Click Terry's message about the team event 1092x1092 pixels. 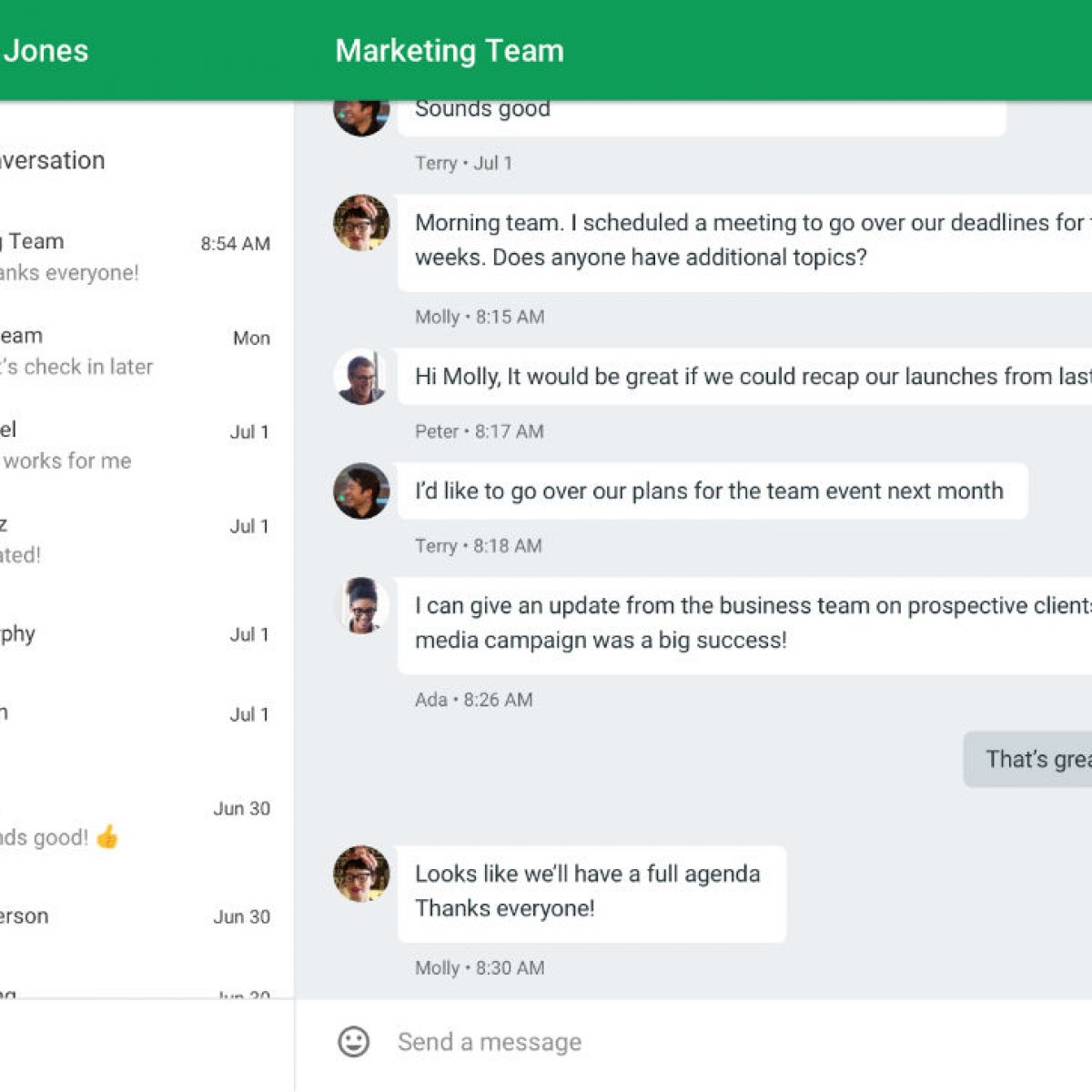pos(712,491)
